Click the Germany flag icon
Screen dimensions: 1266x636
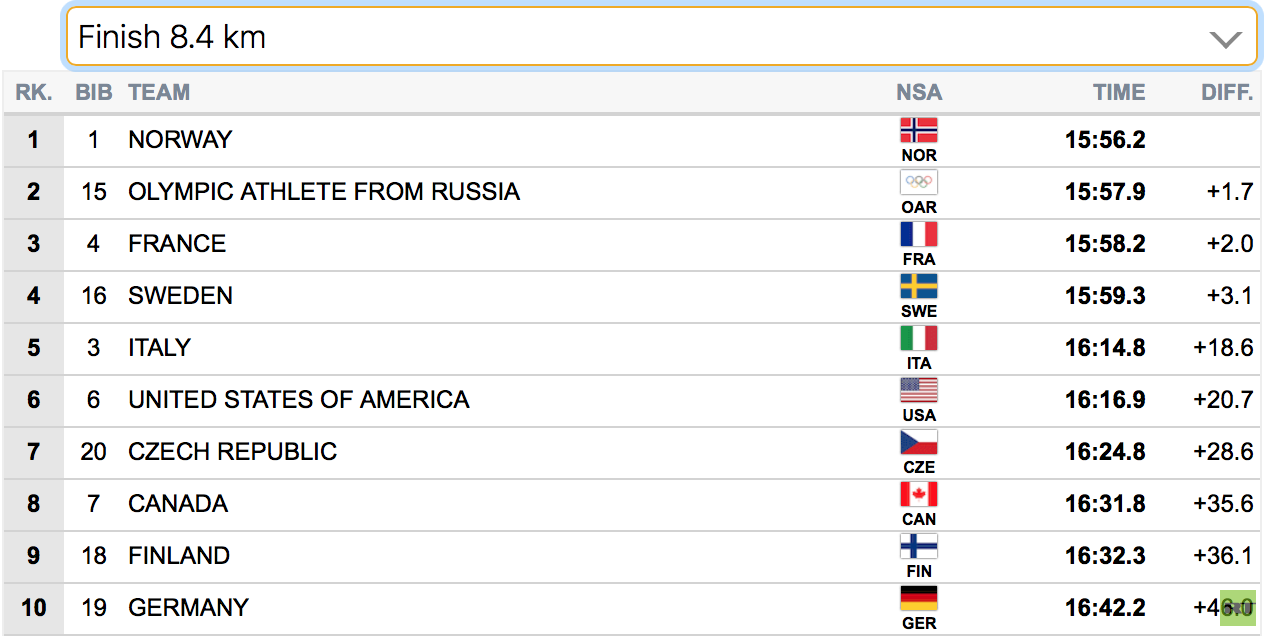click(918, 598)
